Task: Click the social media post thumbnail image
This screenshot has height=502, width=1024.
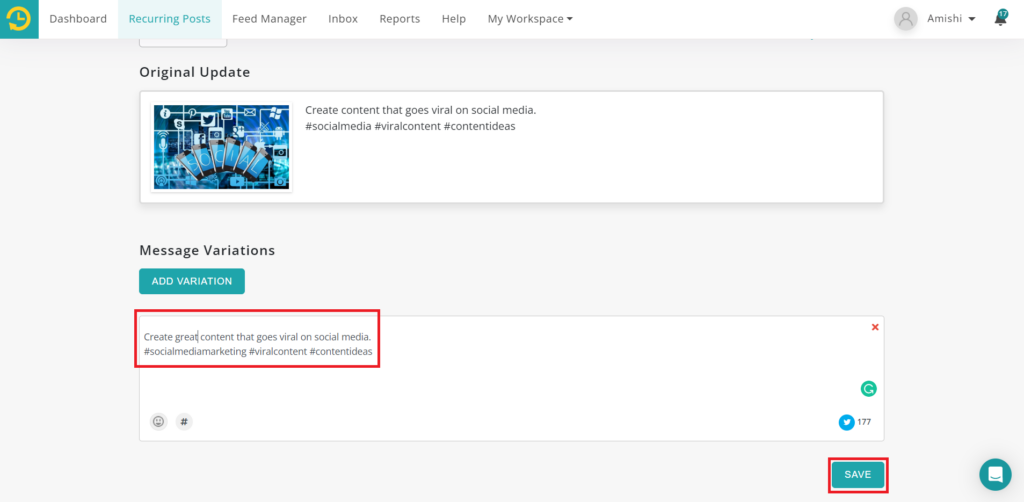Action: point(221,147)
